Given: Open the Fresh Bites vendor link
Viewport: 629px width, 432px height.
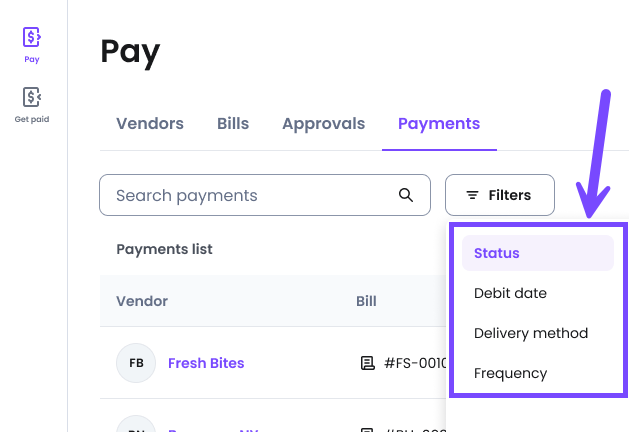Looking at the screenshot, I should (206, 363).
